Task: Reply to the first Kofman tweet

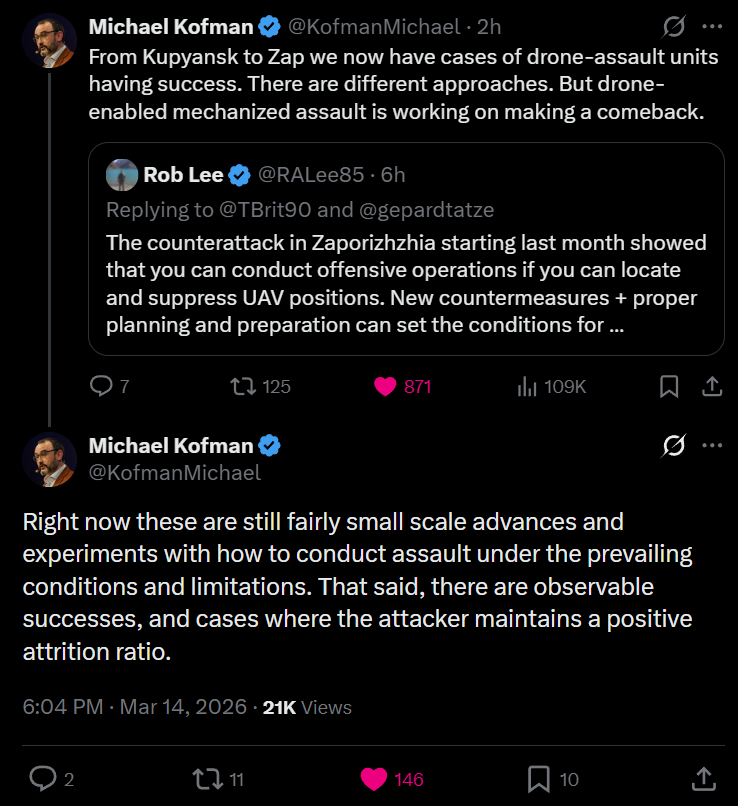Action: point(101,386)
